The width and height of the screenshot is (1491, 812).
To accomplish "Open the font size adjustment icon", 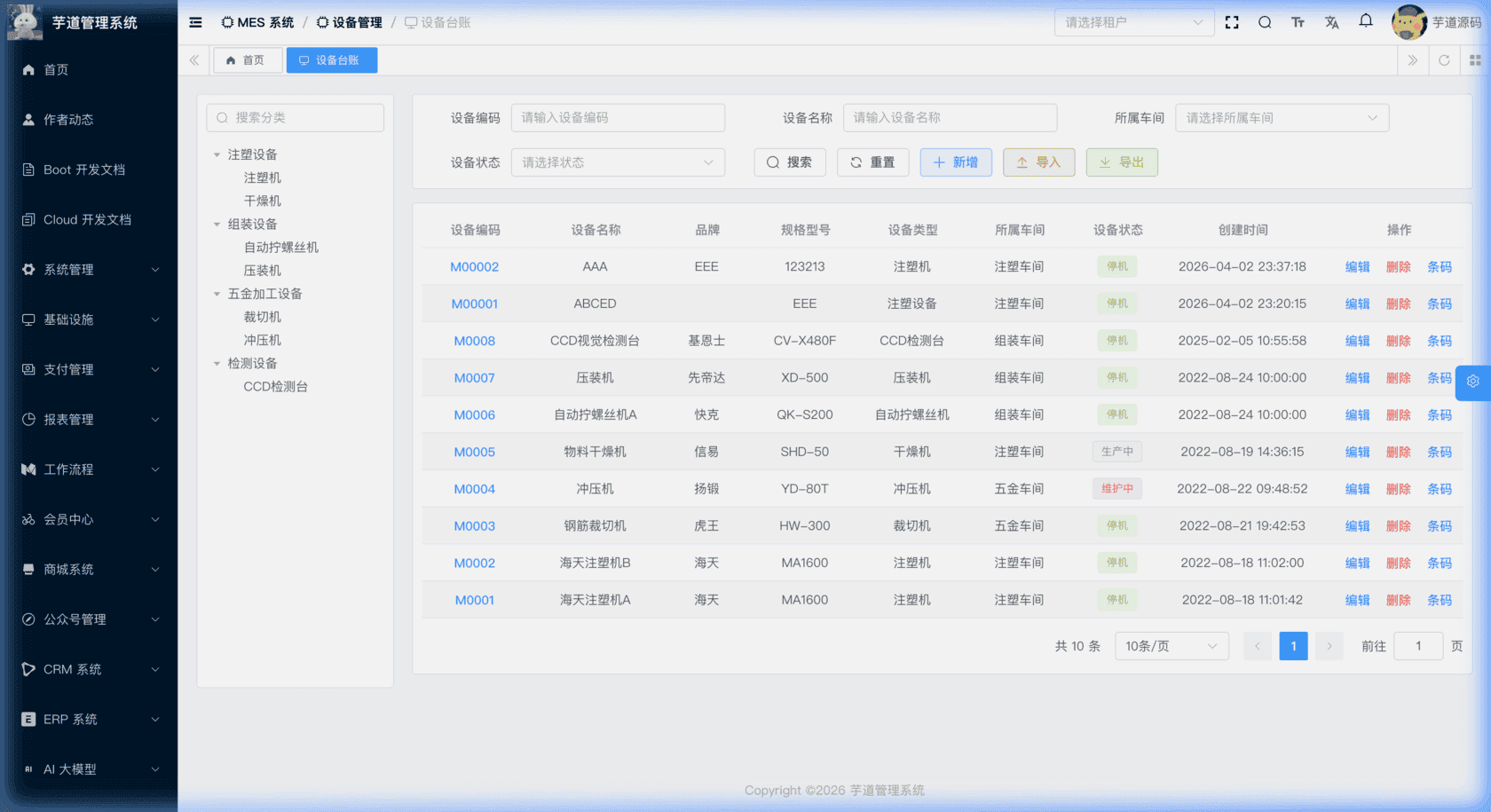I will tap(1298, 22).
